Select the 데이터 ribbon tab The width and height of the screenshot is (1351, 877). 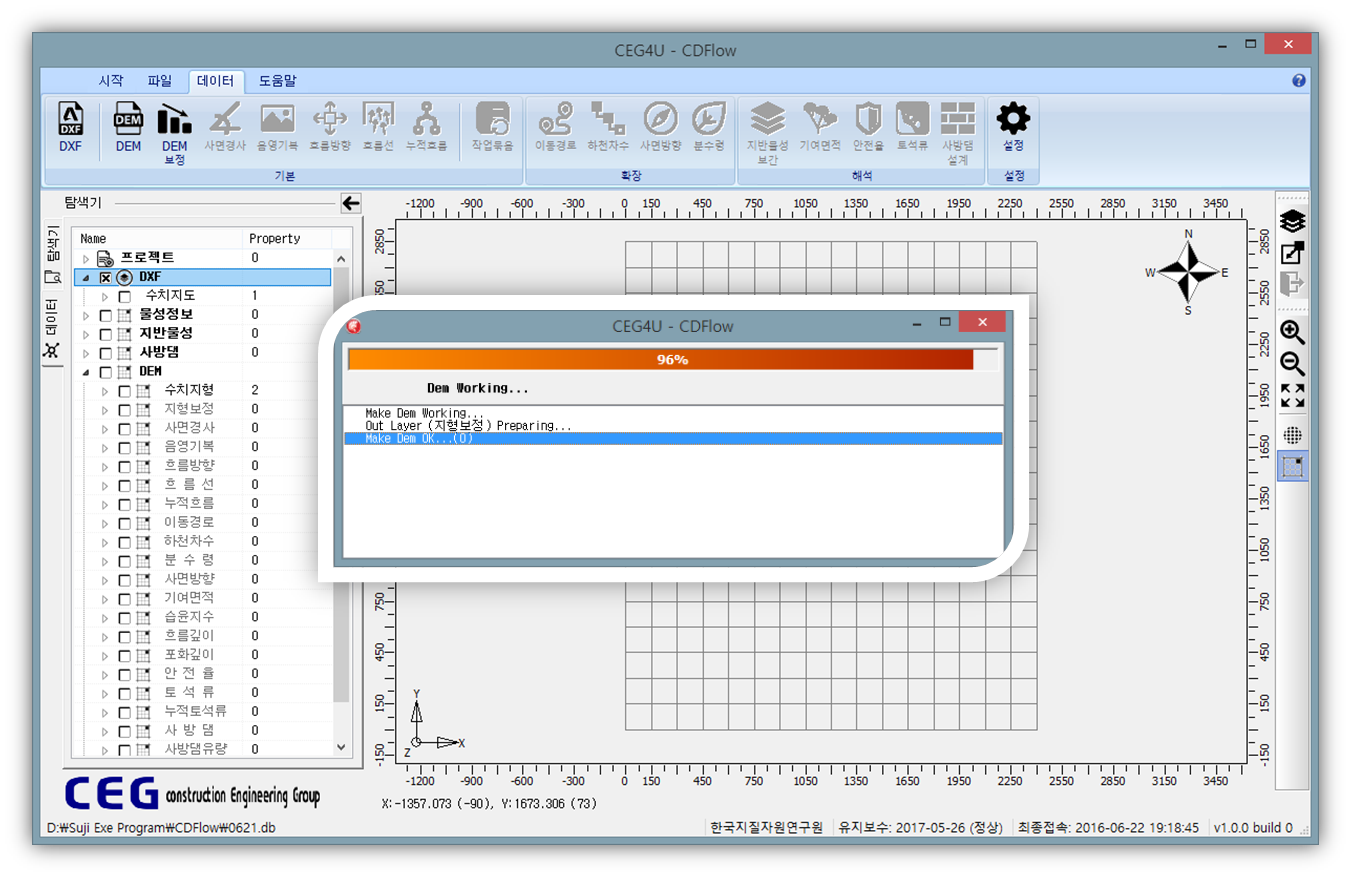pos(215,81)
